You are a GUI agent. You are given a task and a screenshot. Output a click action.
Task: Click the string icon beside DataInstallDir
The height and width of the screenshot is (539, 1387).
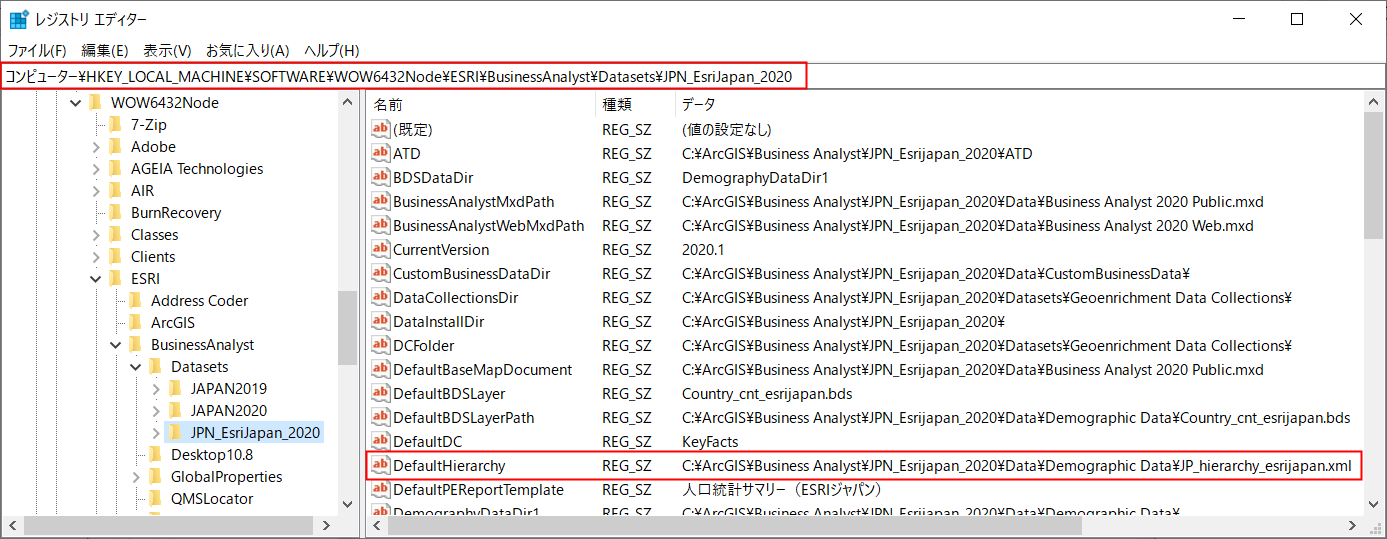[x=380, y=321]
